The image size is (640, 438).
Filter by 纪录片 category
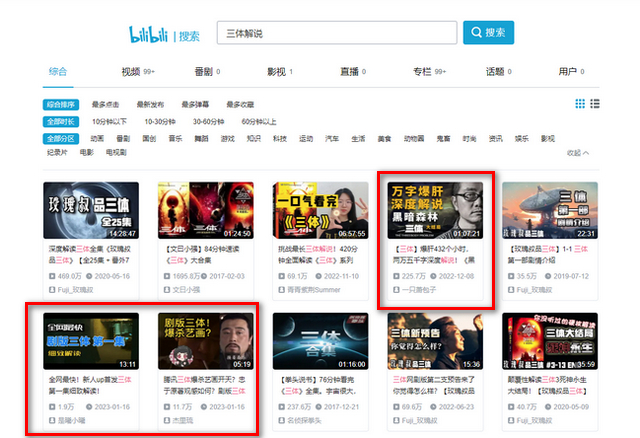57,152
